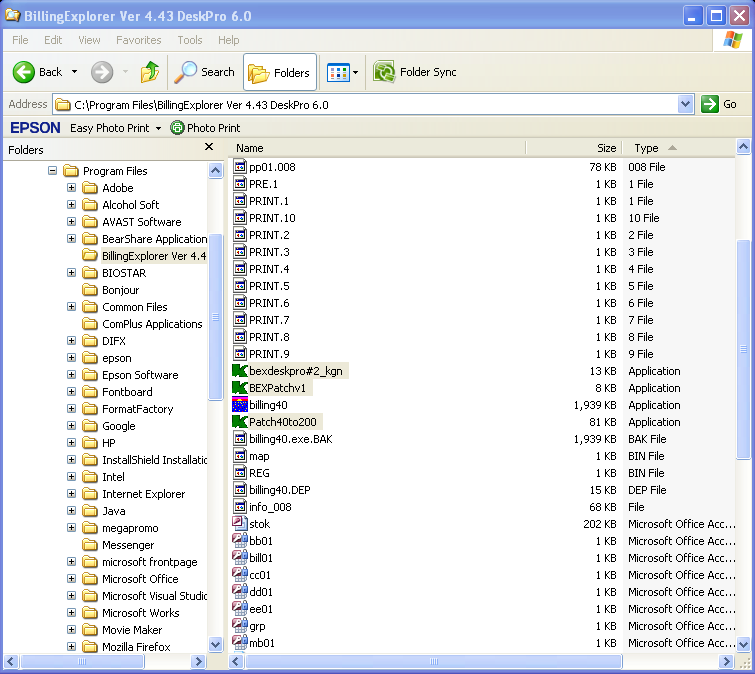Click the file list vertical scrollbar thumb
755x674 pixels.
pos(743,349)
